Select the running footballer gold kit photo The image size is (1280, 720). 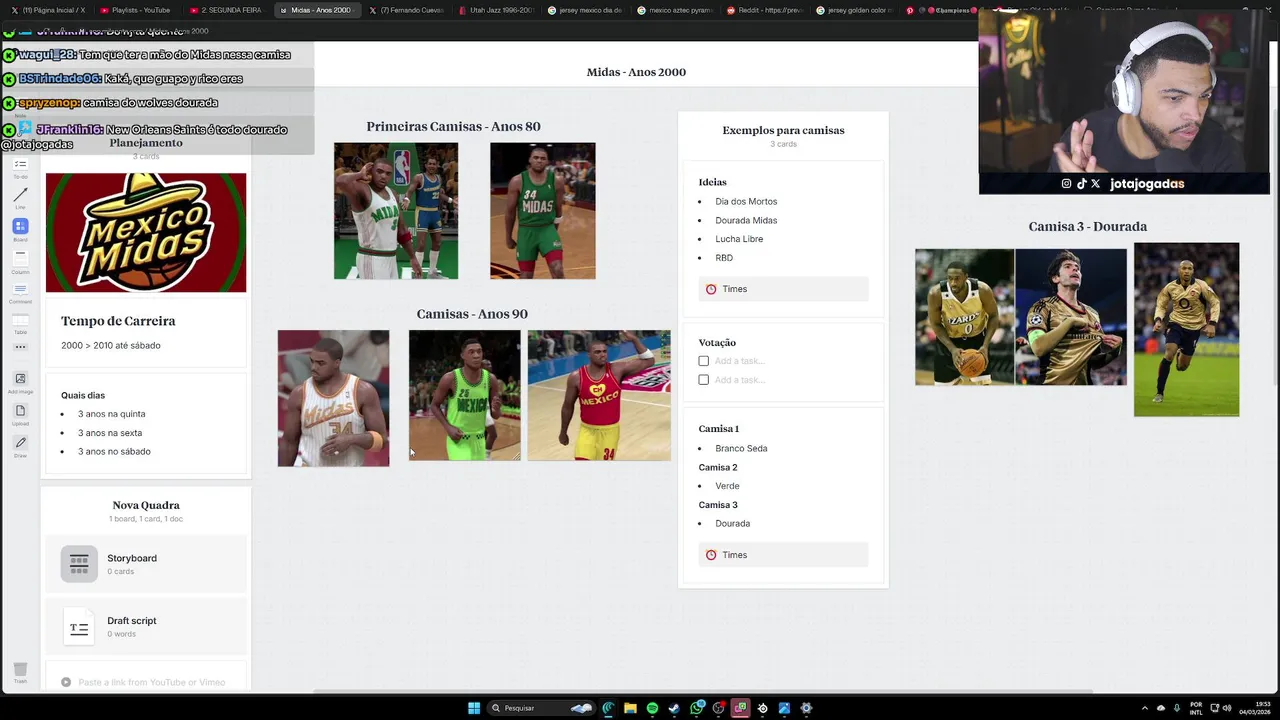coord(1187,330)
